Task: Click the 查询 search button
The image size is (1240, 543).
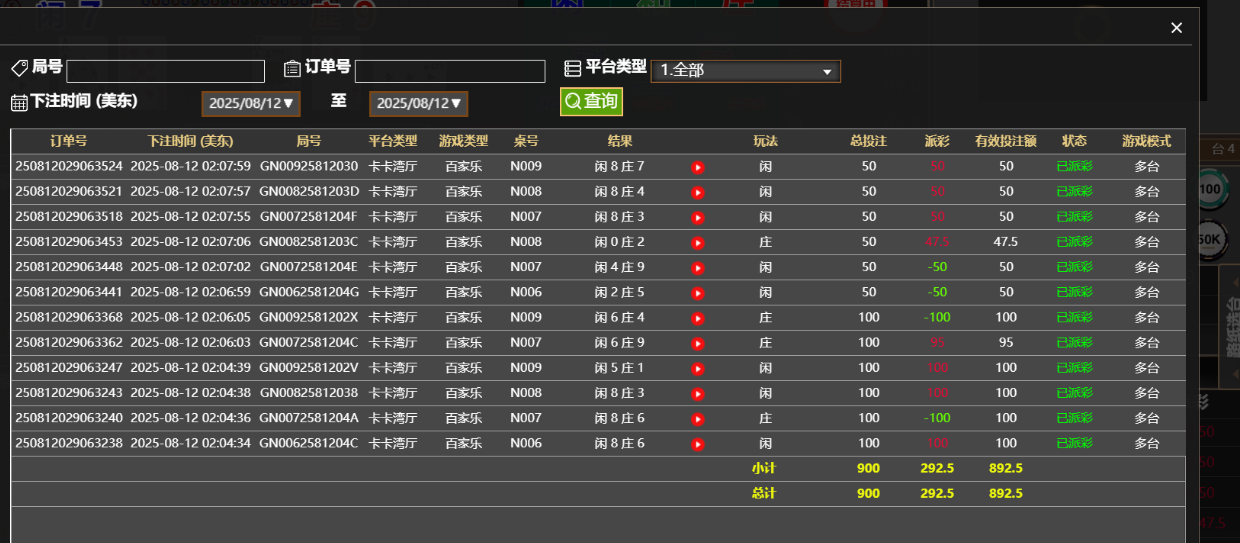Action: coord(591,101)
